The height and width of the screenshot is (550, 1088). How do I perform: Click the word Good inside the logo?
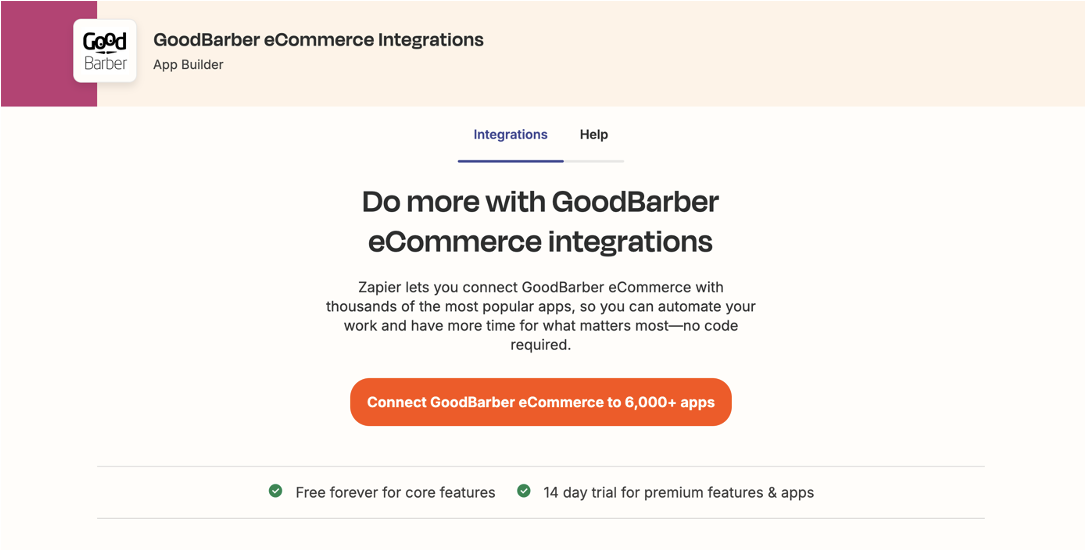click(105, 43)
